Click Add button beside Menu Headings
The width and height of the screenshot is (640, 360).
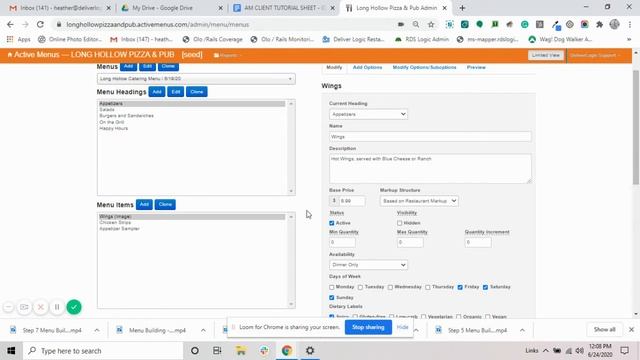pos(157,92)
